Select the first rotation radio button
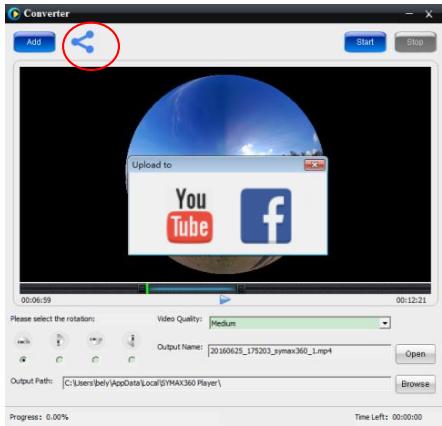Image resolution: width=442 pixels, height=426 pixels. tap(24, 360)
